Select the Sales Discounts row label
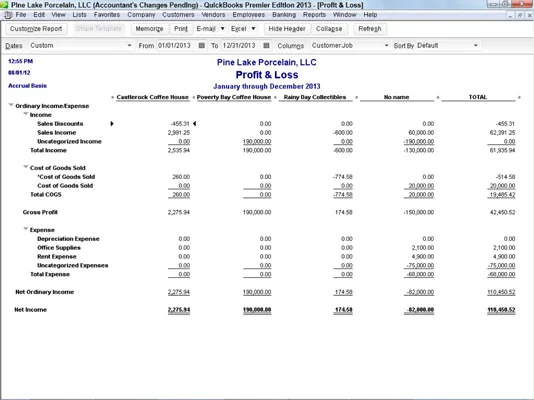This screenshot has width=534, height=400. [x=60, y=124]
